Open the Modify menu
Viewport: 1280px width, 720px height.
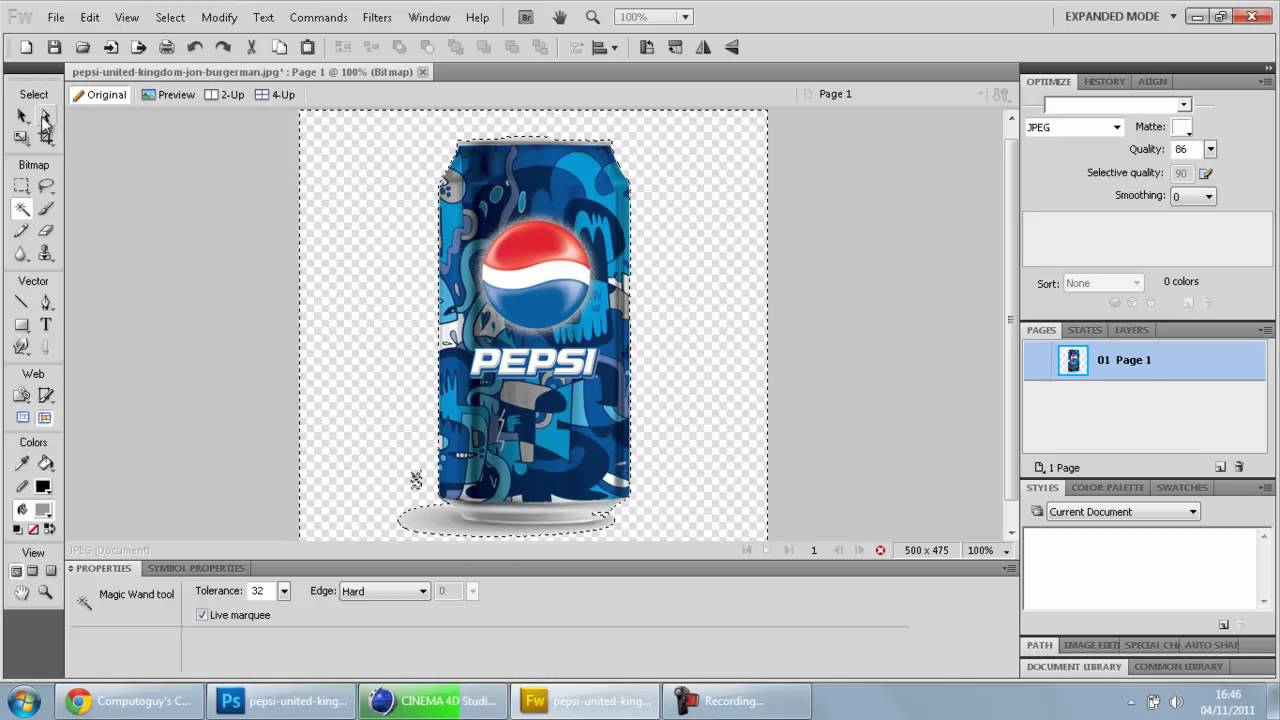pyautogui.click(x=219, y=17)
